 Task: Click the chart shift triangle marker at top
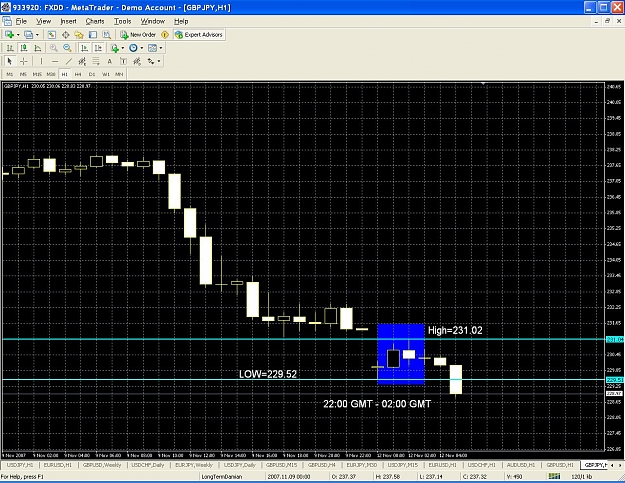(483, 84)
